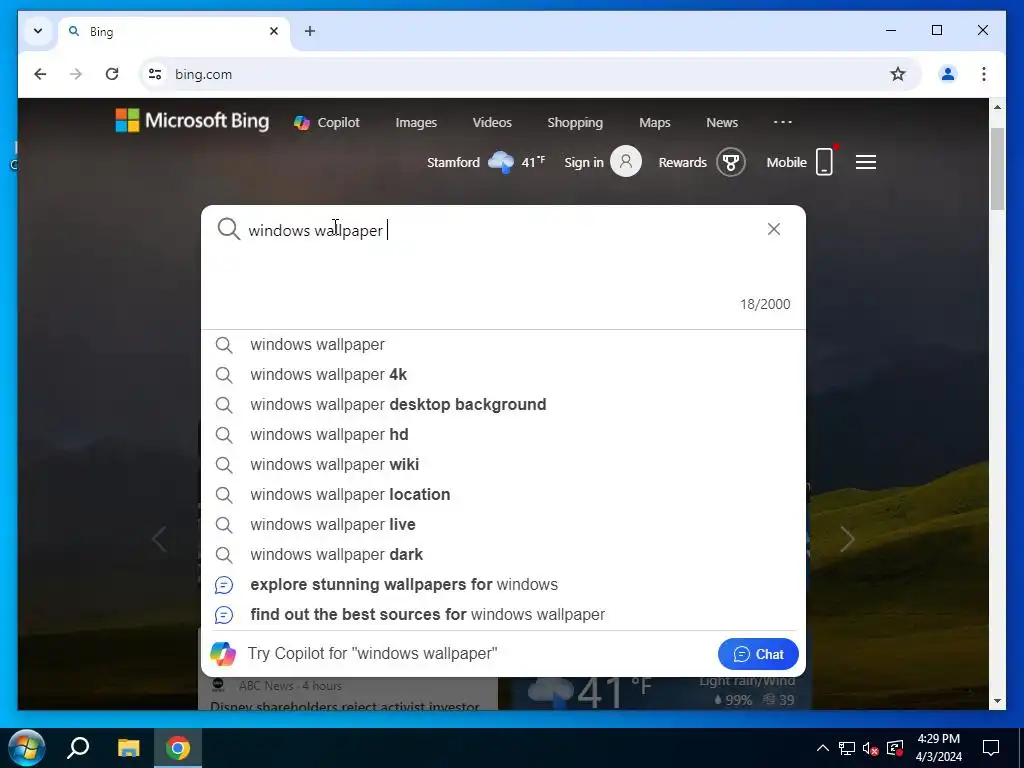Click the Stamford weather cloud icon
The width and height of the screenshot is (1024, 768).
pyautogui.click(x=501, y=162)
